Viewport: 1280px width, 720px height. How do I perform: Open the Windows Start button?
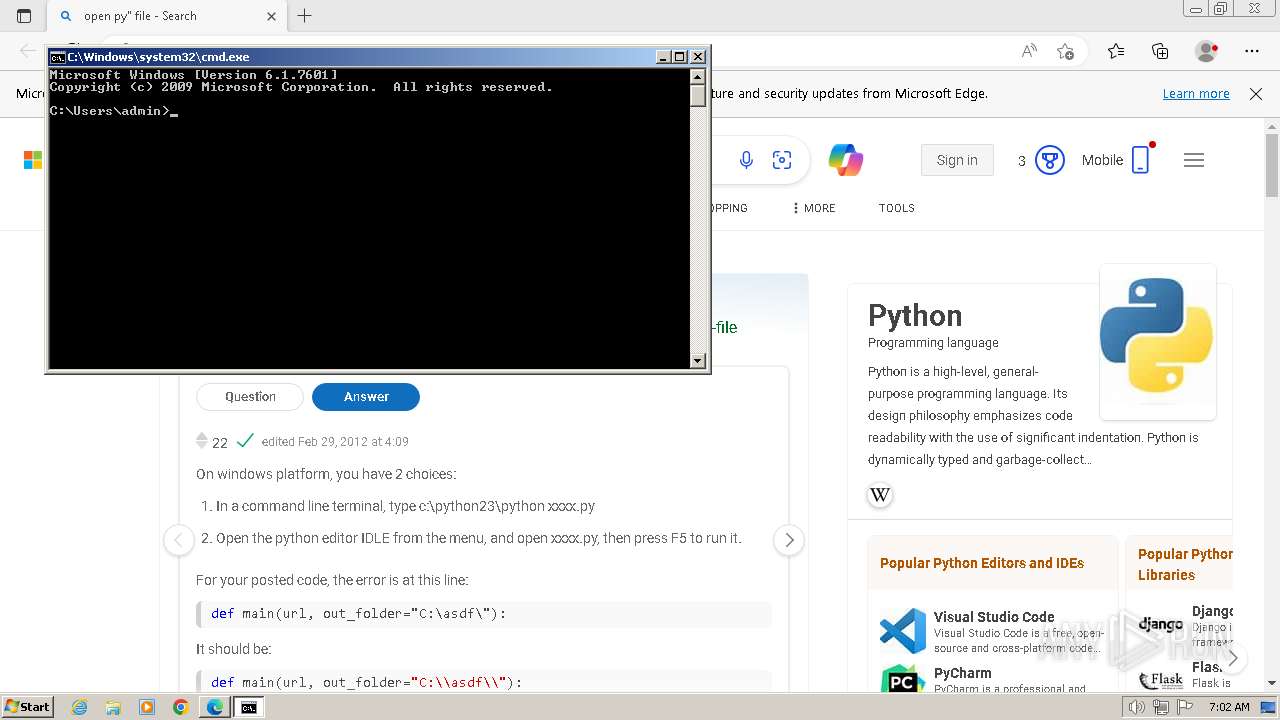[27, 706]
